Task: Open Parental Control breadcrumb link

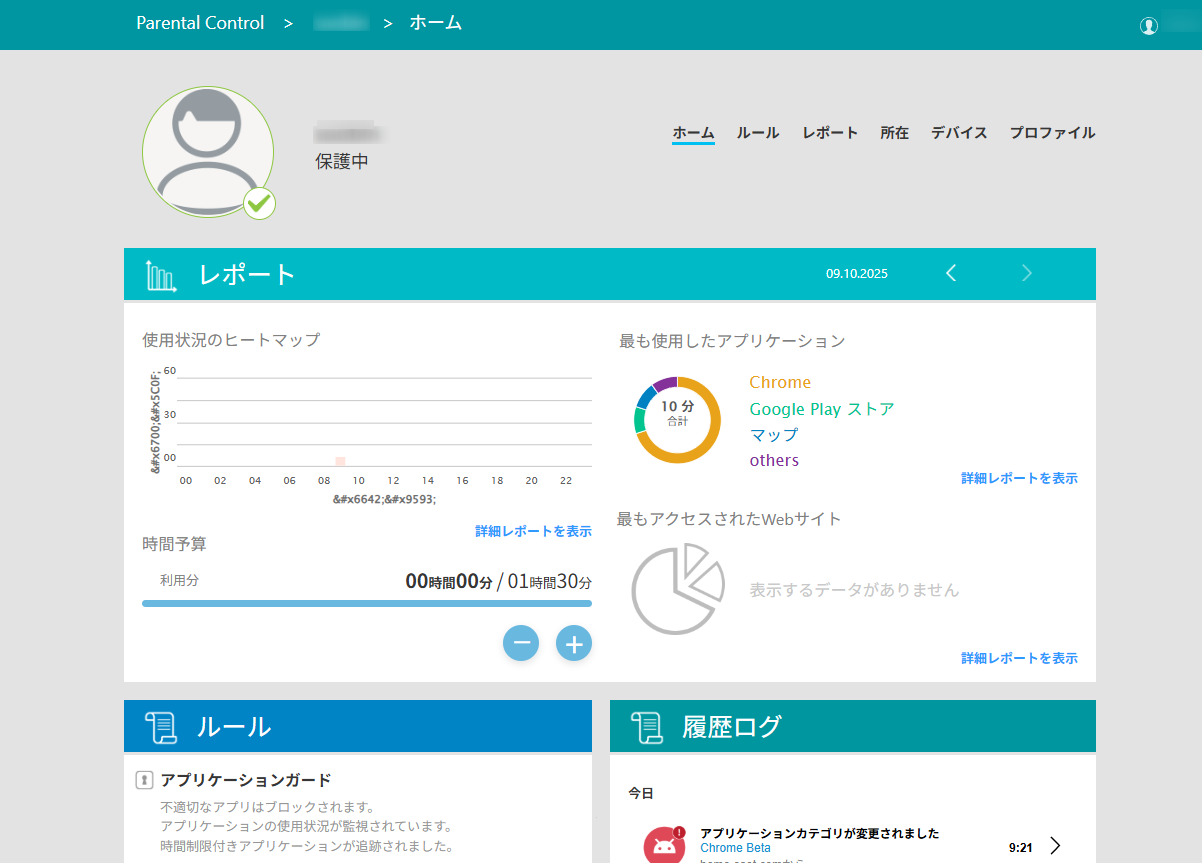Action: click(x=200, y=23)
